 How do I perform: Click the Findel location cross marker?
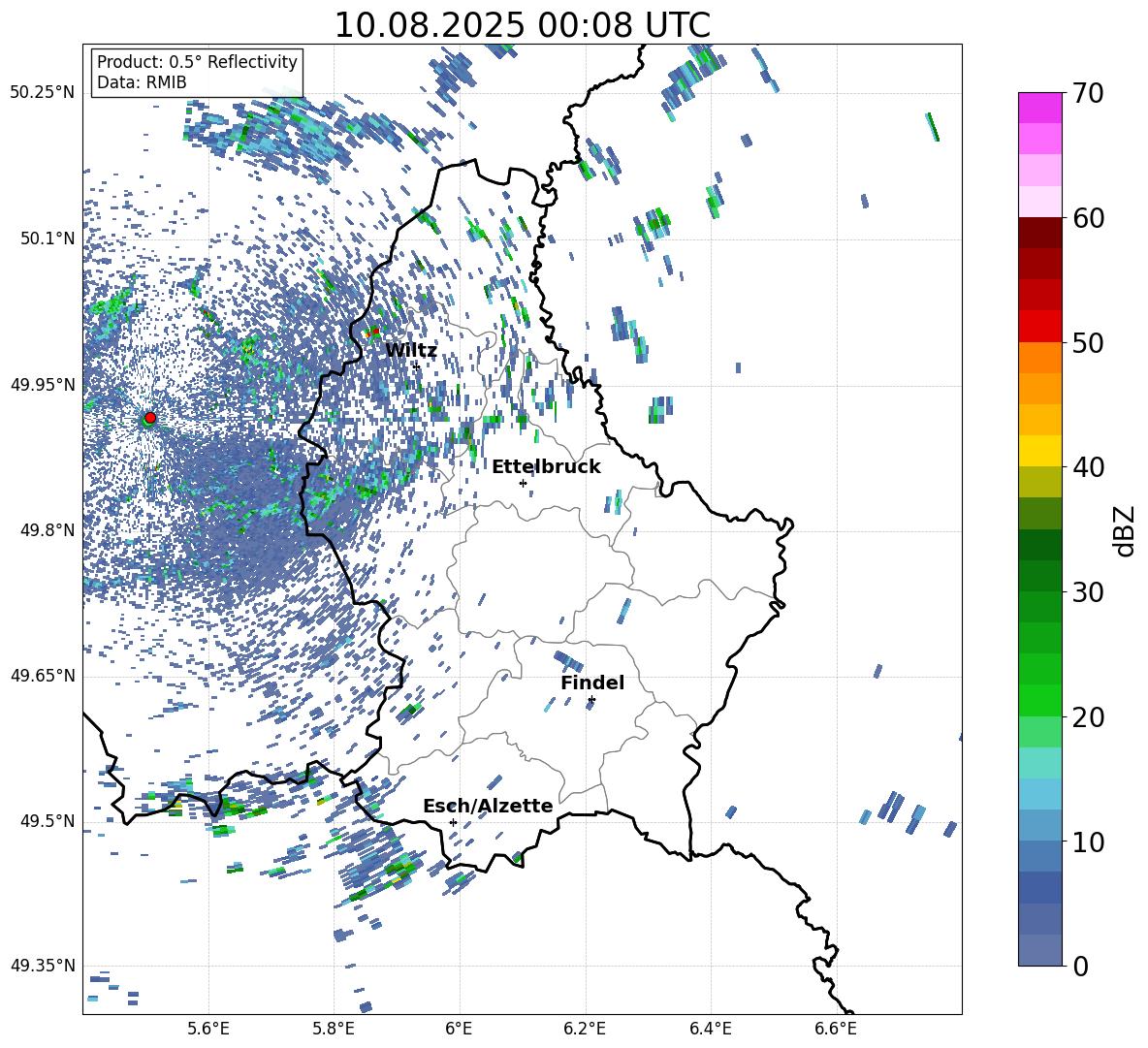click(x=591, y=700)
